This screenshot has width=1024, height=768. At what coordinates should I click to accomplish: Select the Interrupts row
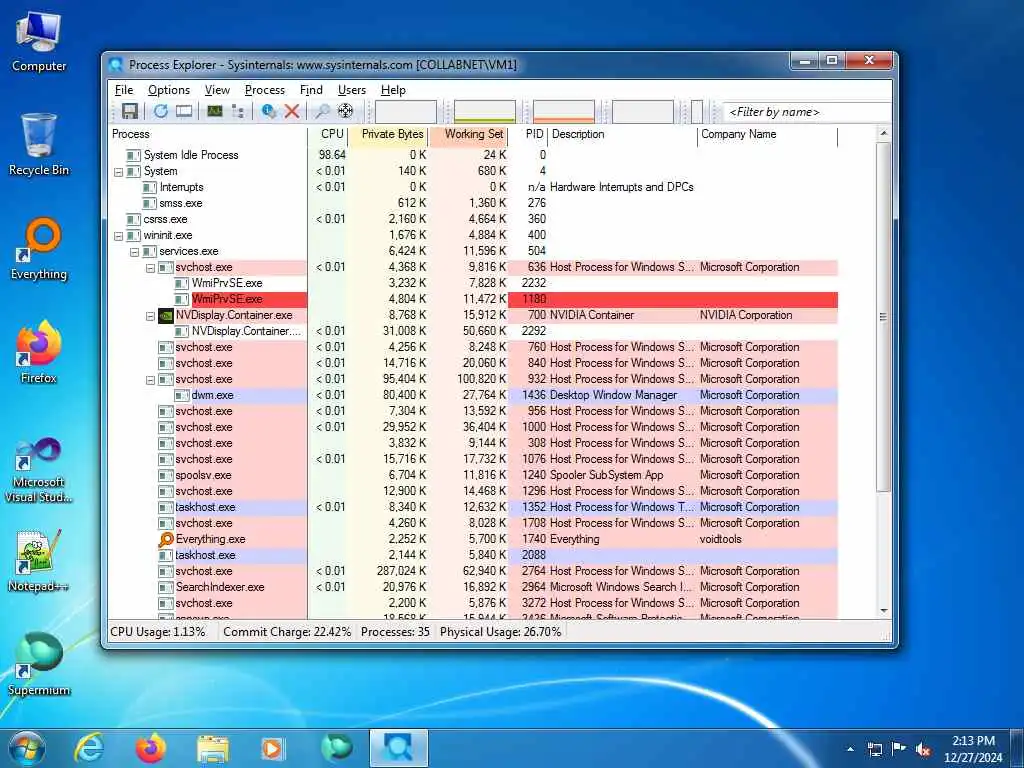pos(473,187)
